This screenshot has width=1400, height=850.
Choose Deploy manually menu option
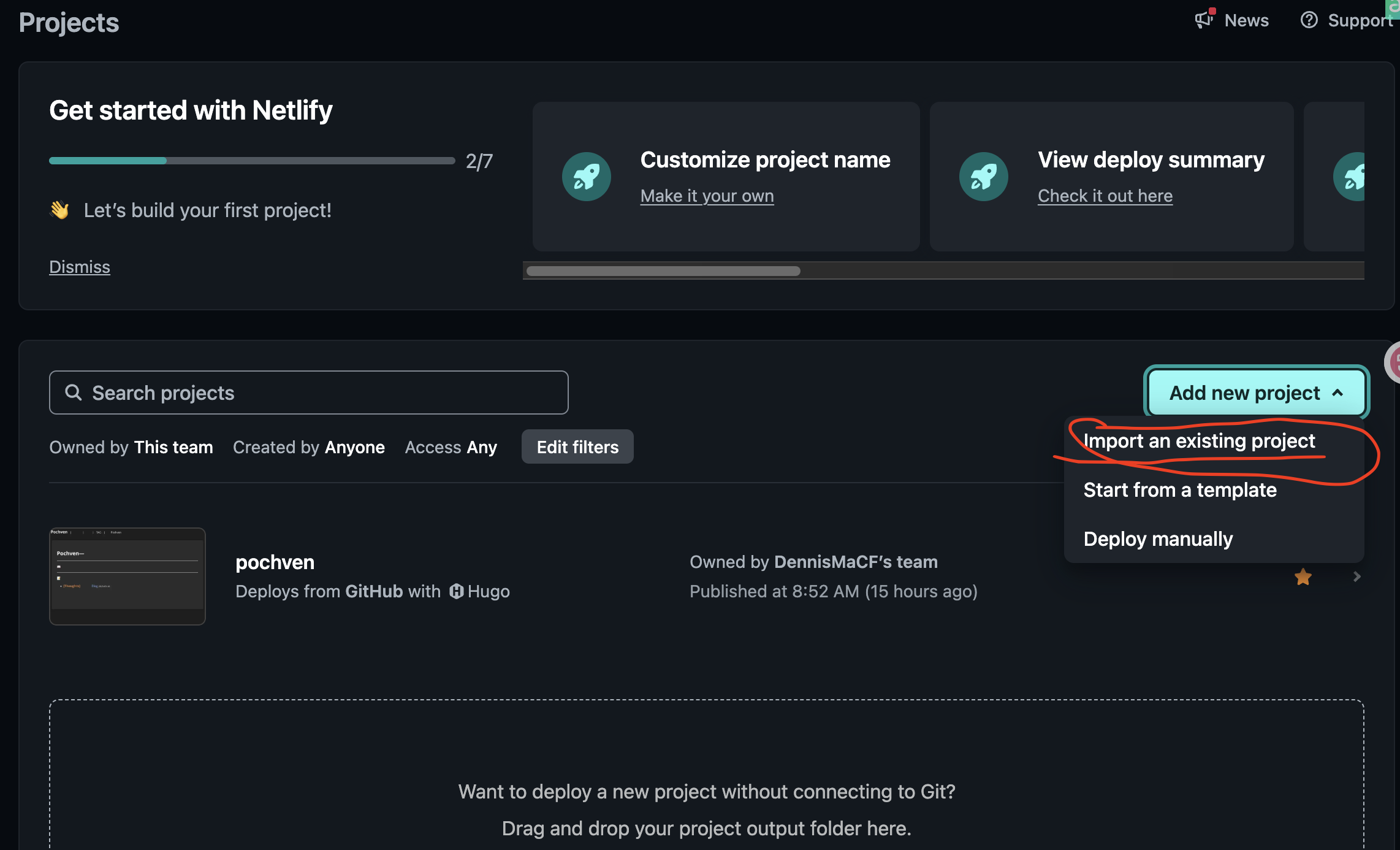(x=1158, y=539)
